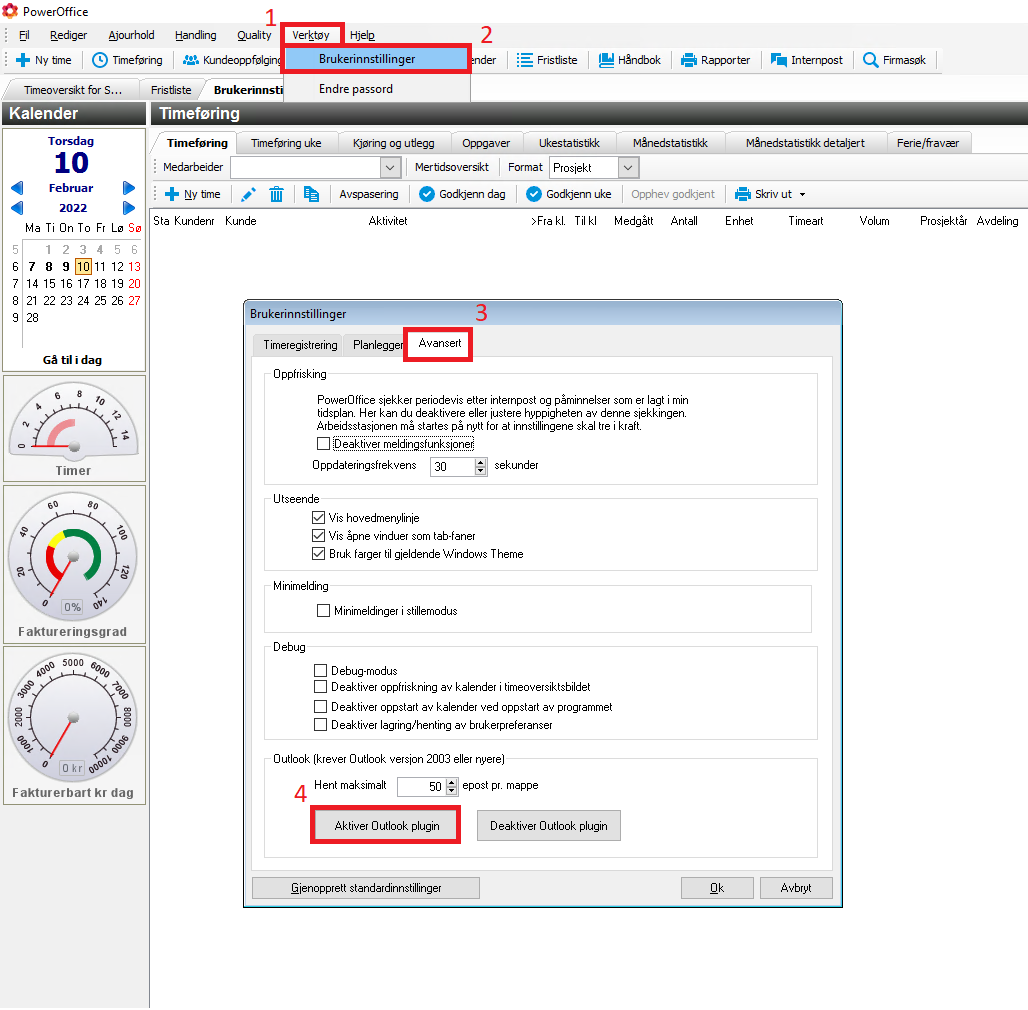Click the Ny time plus icon in main toolbar
The height and width of the screenshot is (1010, 1028).
click(22, 60)
